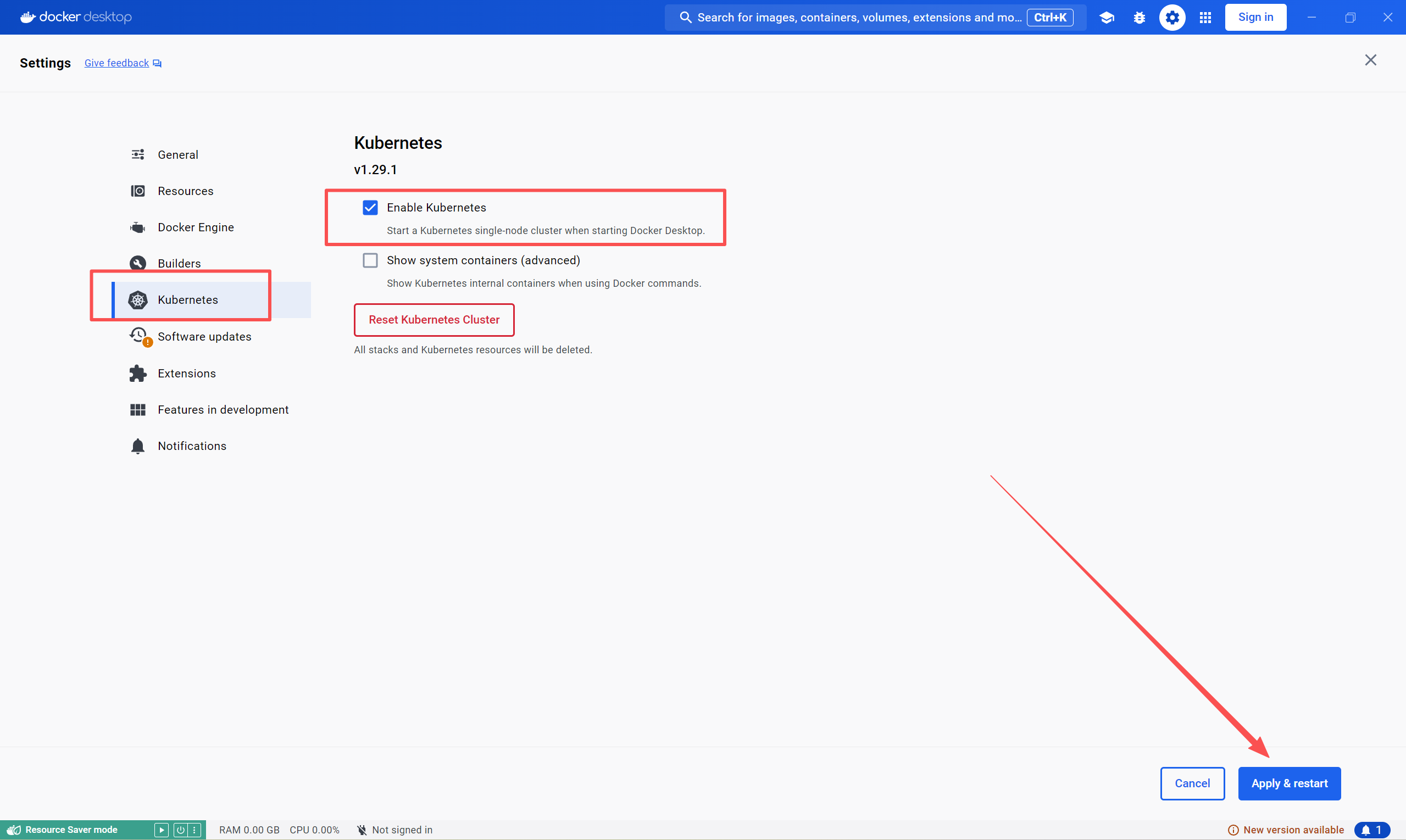Select the Docker Engine settings tab
This screenshot has width=1406, height=840.
click(x=195, y=227)
